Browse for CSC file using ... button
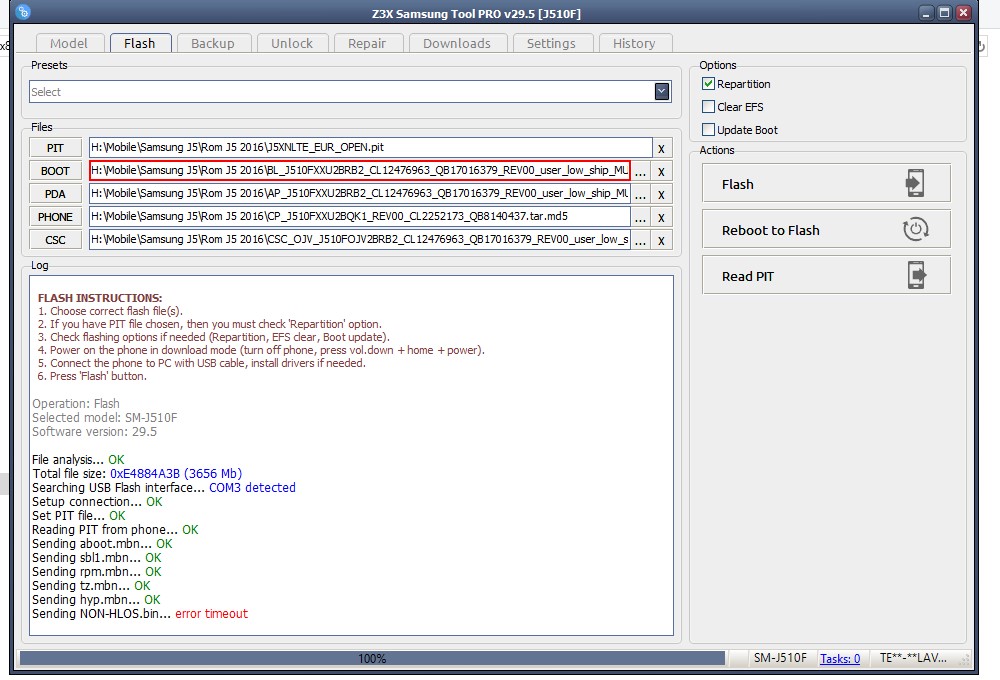Screen dimensions: 1000x680 click(x=640, y=240)
